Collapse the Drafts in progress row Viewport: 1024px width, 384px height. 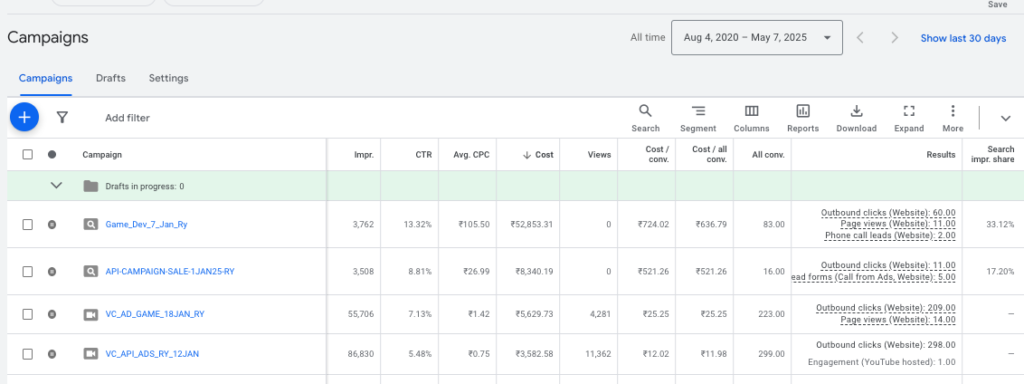56,186
